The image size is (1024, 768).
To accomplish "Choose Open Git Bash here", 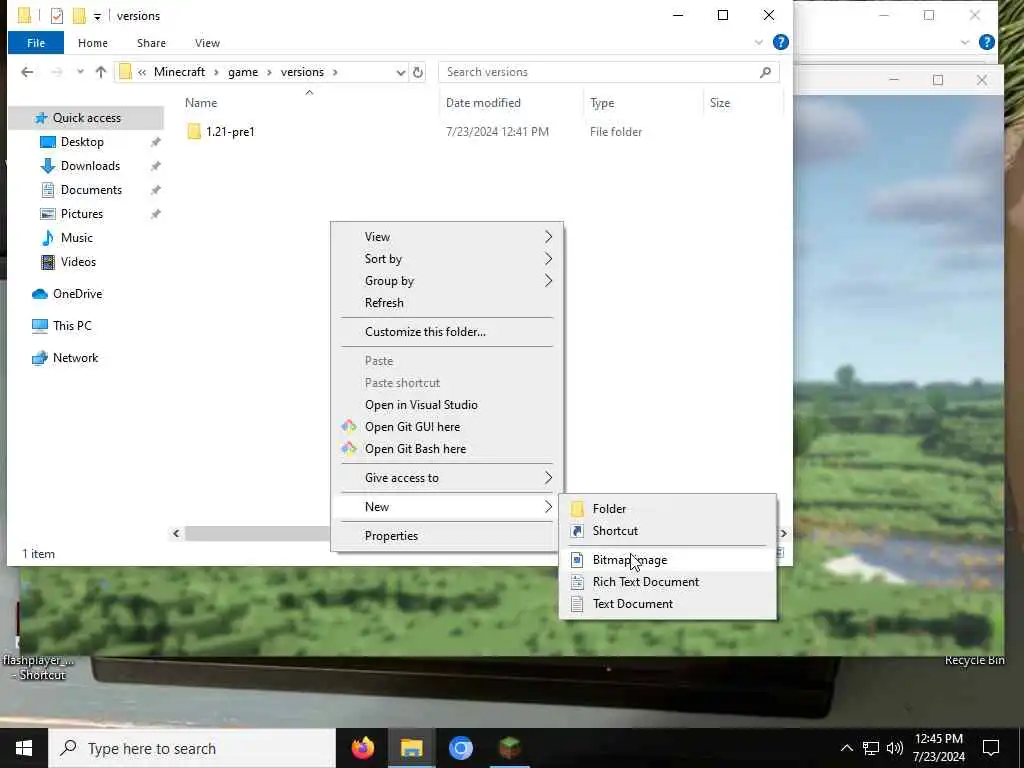I will click(x=447, y=449).
